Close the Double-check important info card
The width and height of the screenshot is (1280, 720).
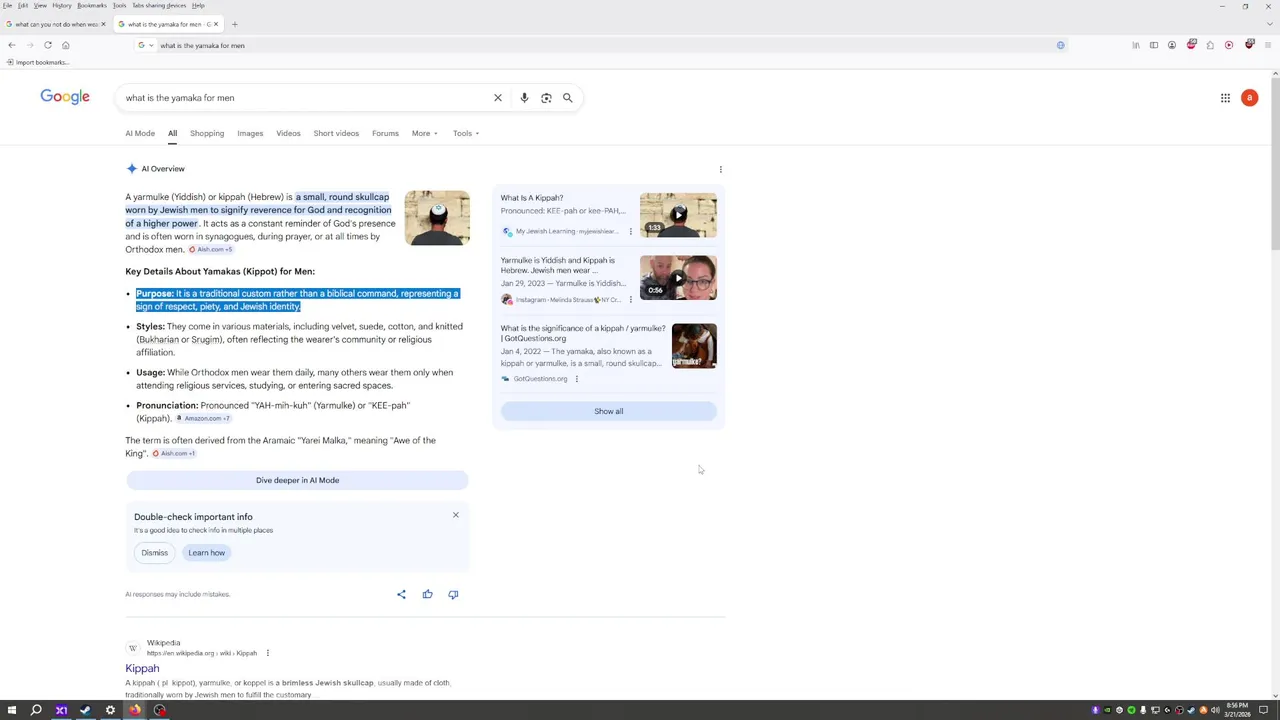(x=455, y=515)
